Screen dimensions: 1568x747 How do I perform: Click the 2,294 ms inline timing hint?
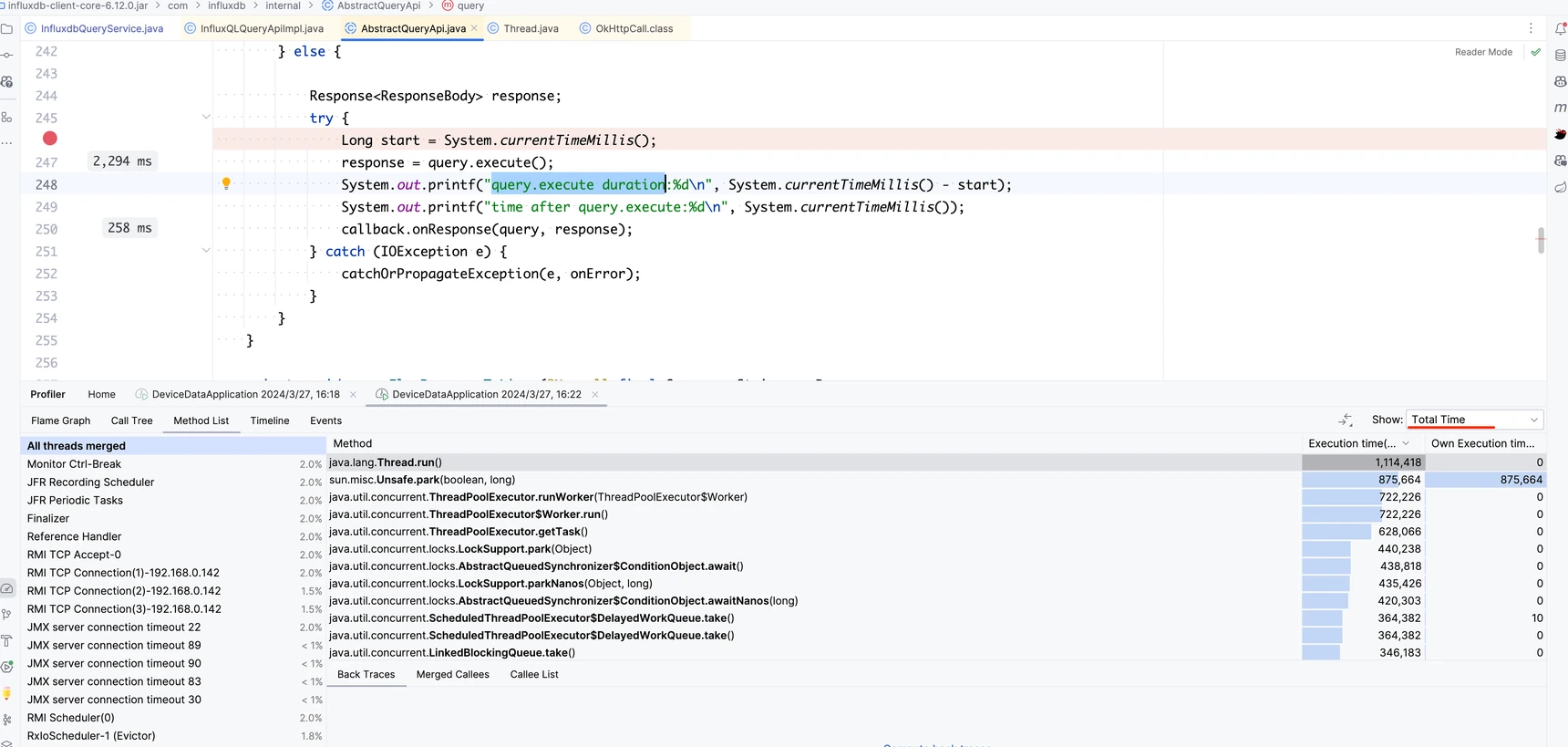[x=122, y=161]
